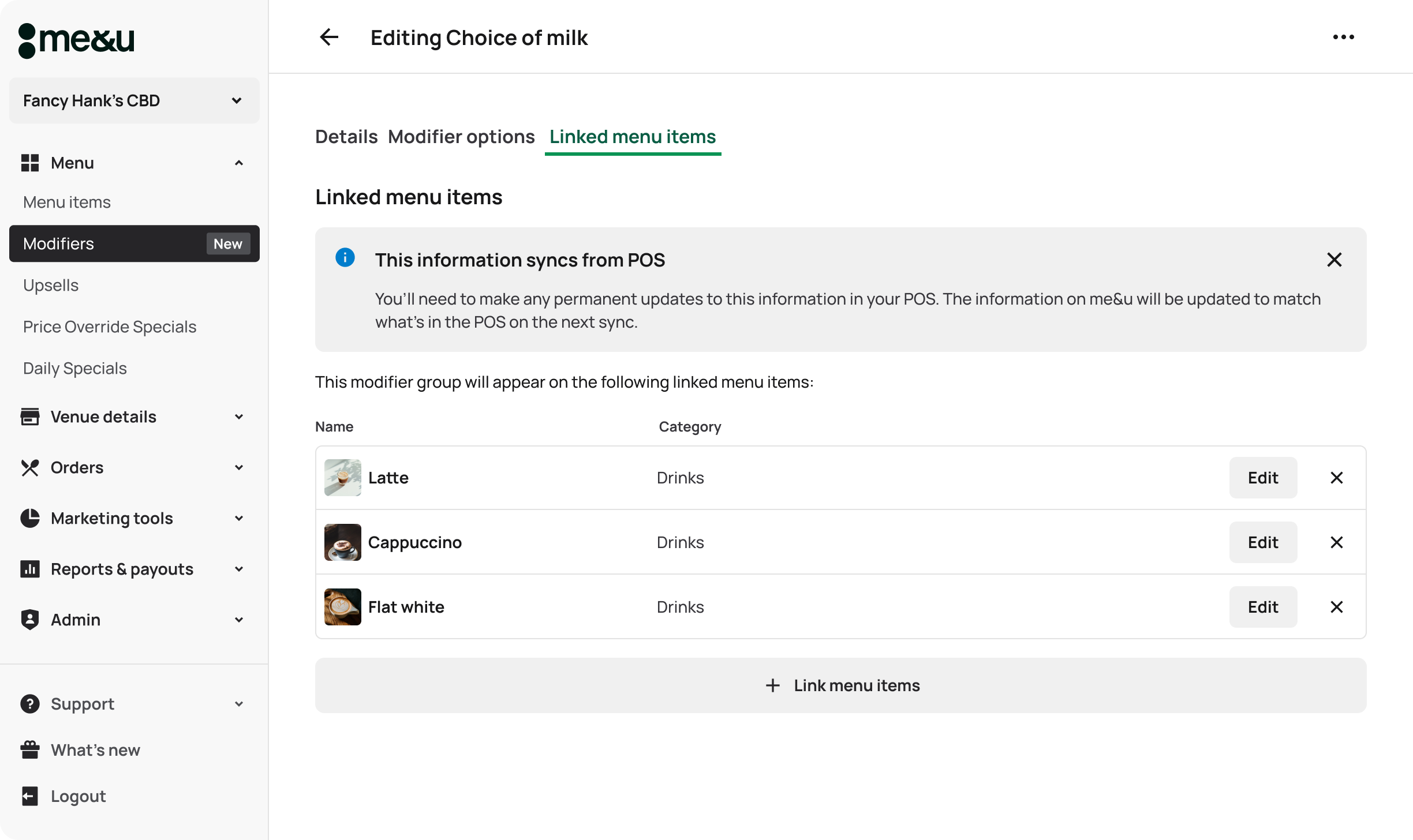Click the Flat white thumbnail image
This screenshot has height=840, width=1413.
click(x=343, y=607)
